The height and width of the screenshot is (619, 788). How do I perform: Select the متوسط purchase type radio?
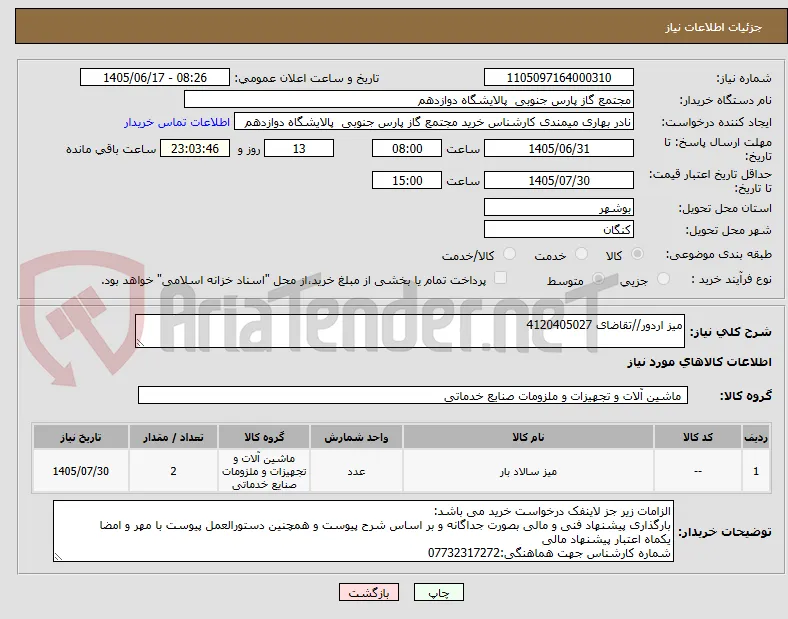(598, 278)
